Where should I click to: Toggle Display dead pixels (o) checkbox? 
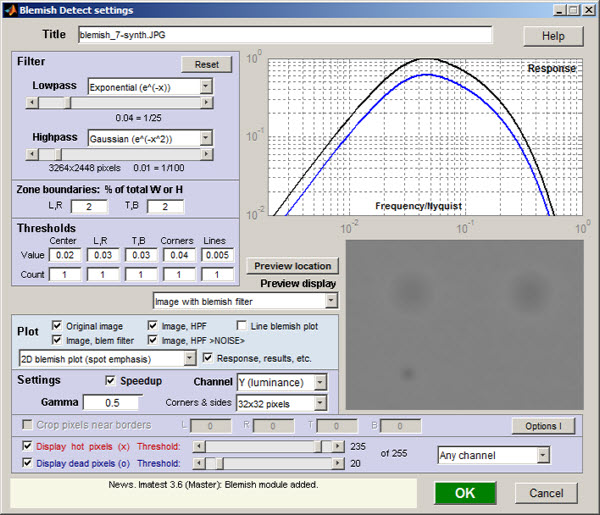(x=27, y=463)
